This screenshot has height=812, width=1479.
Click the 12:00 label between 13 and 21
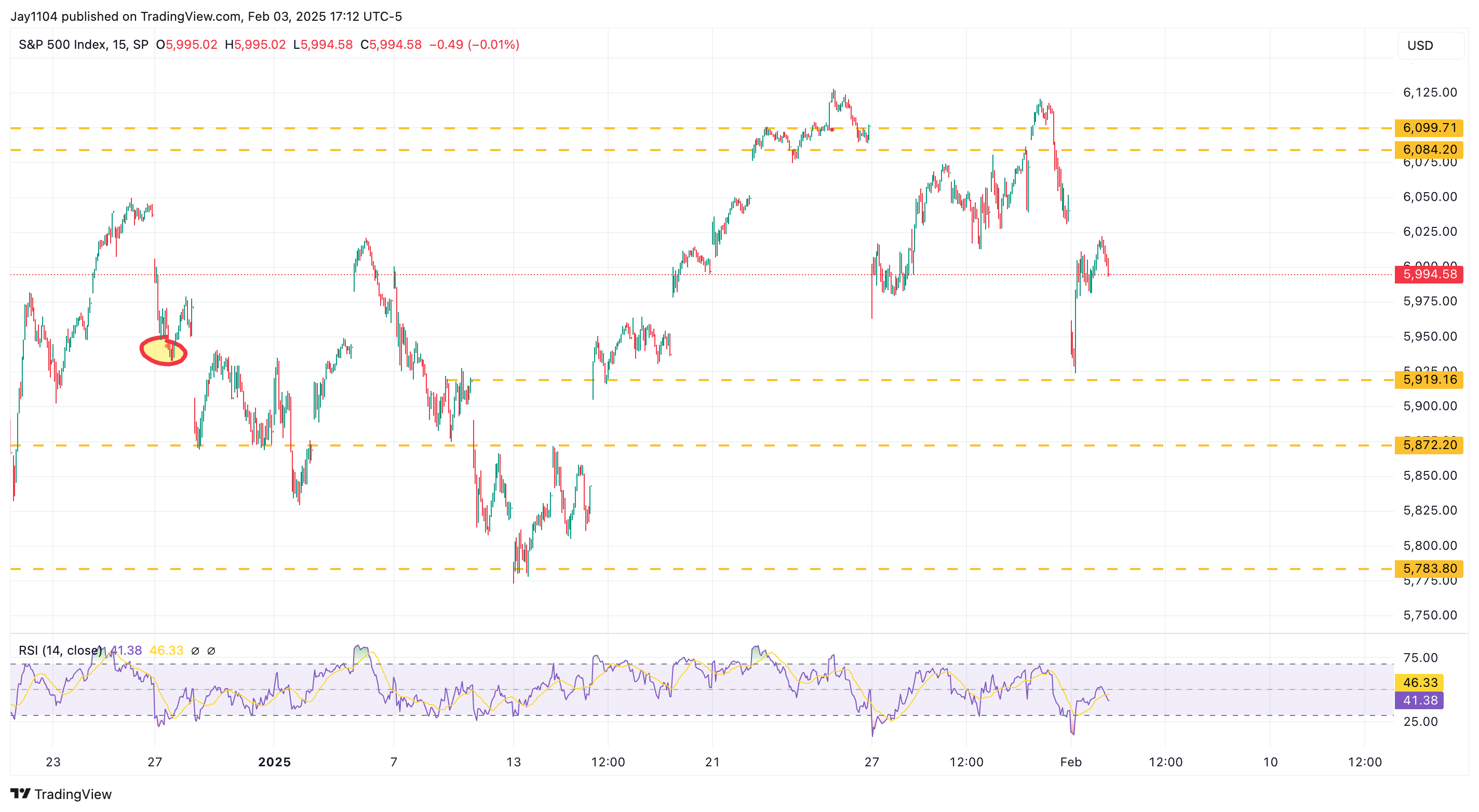tap(608, 762)
